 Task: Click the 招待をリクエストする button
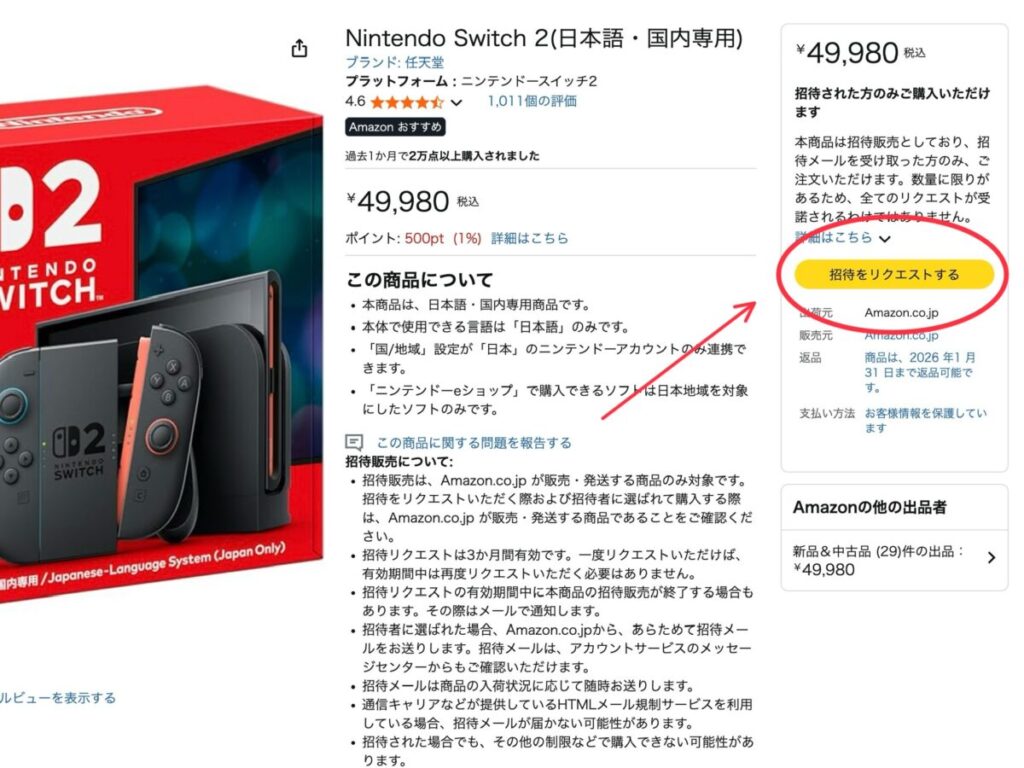tap(893, 274)
